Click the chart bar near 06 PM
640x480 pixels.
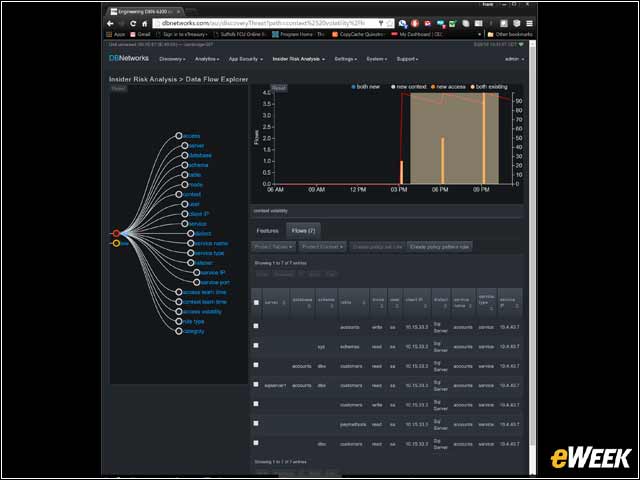(442, 161)
